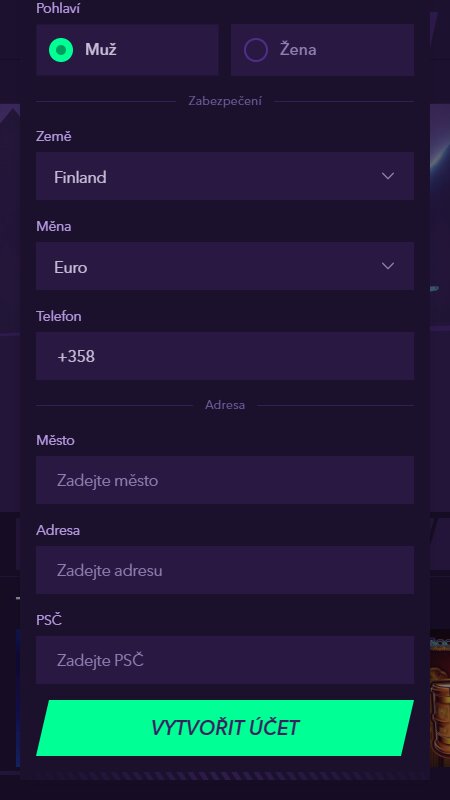Viewport: 450px width, 800px height.
Task: Open the Měna dropdown showing Euro
Action: pyautogui.click(x=224, y=266)
